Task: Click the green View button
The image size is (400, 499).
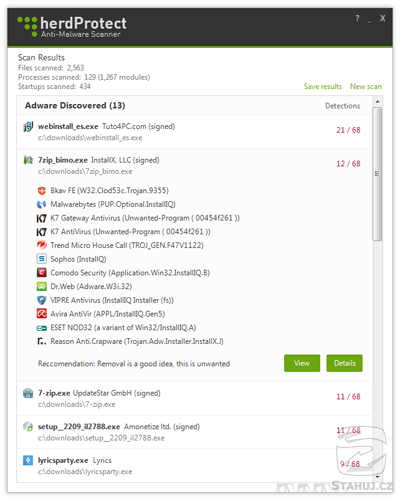Action: 302,363
